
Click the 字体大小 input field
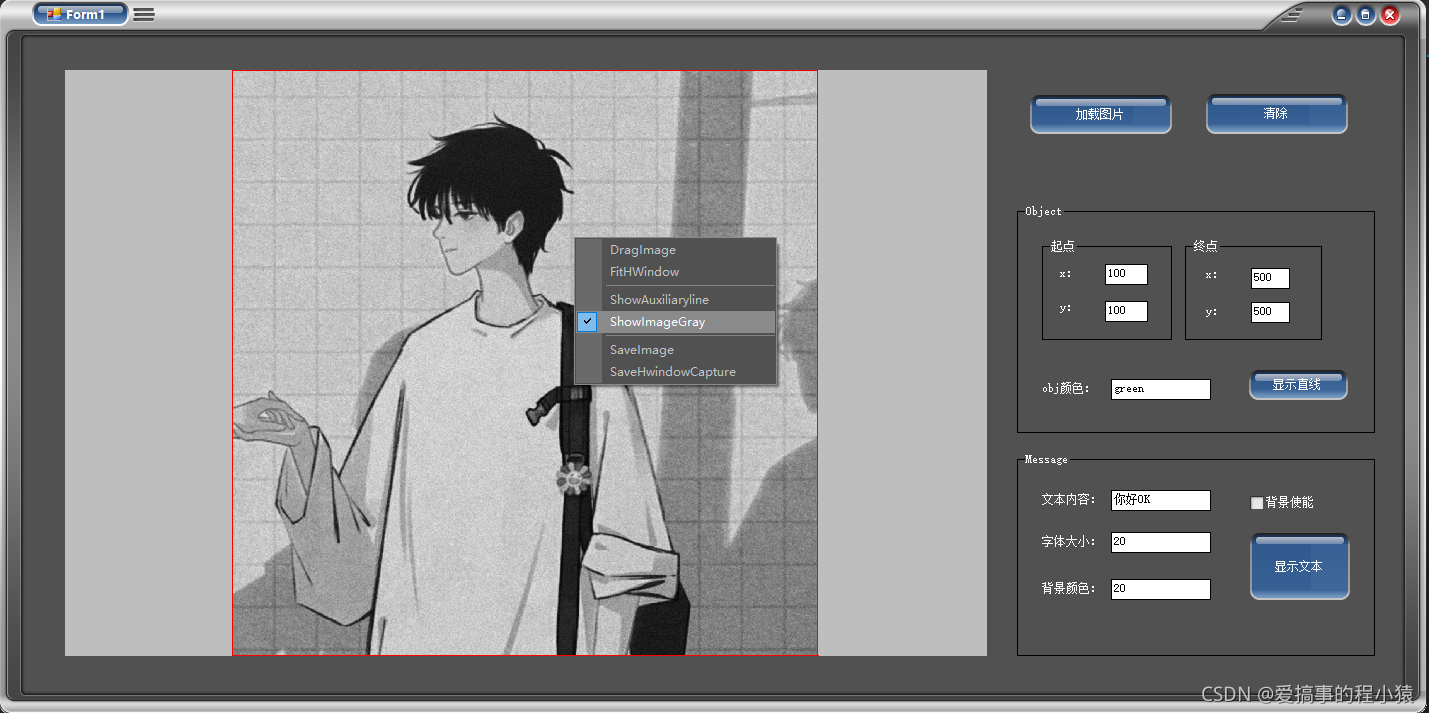1161,542
